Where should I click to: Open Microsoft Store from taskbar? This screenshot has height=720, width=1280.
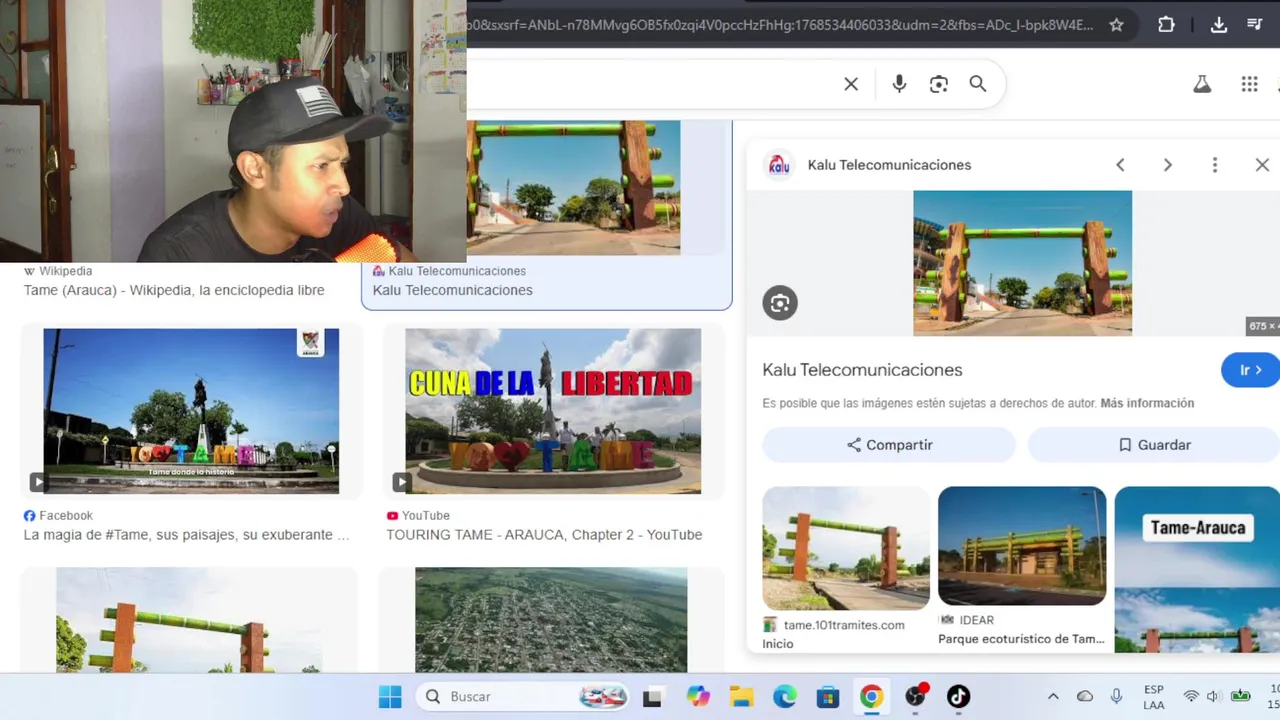point(828,697)
